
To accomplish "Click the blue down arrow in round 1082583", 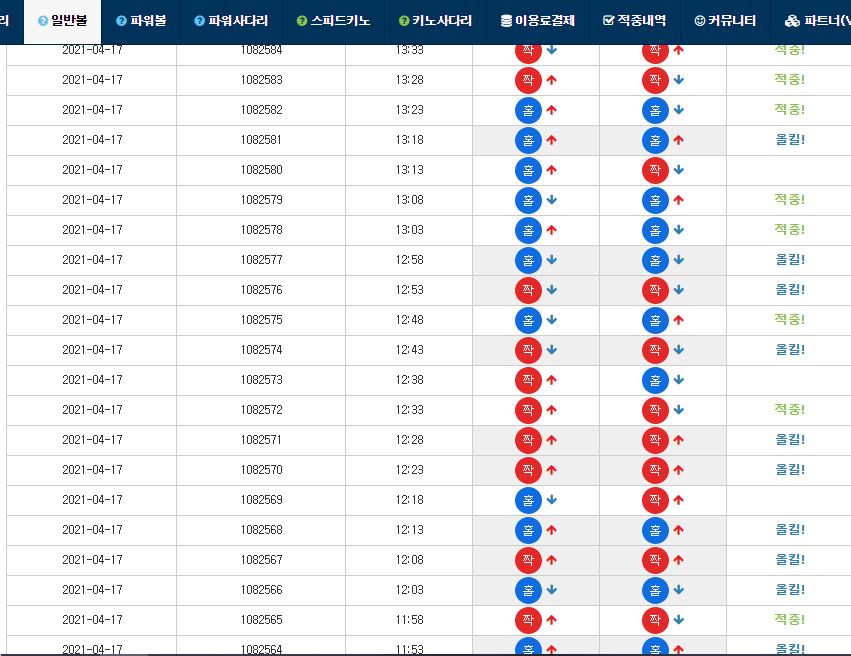I will tap(679, 80).
